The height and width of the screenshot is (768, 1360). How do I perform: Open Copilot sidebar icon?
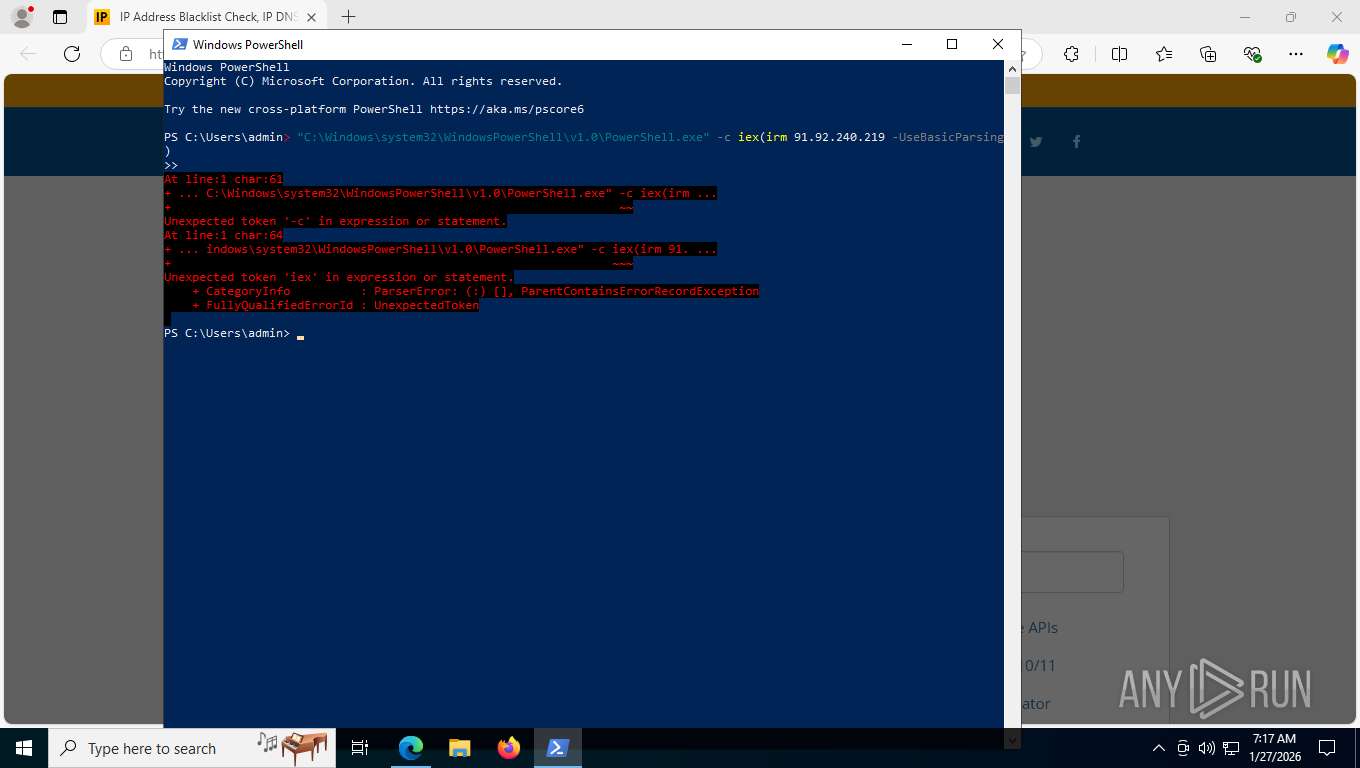coord(1337,54)
